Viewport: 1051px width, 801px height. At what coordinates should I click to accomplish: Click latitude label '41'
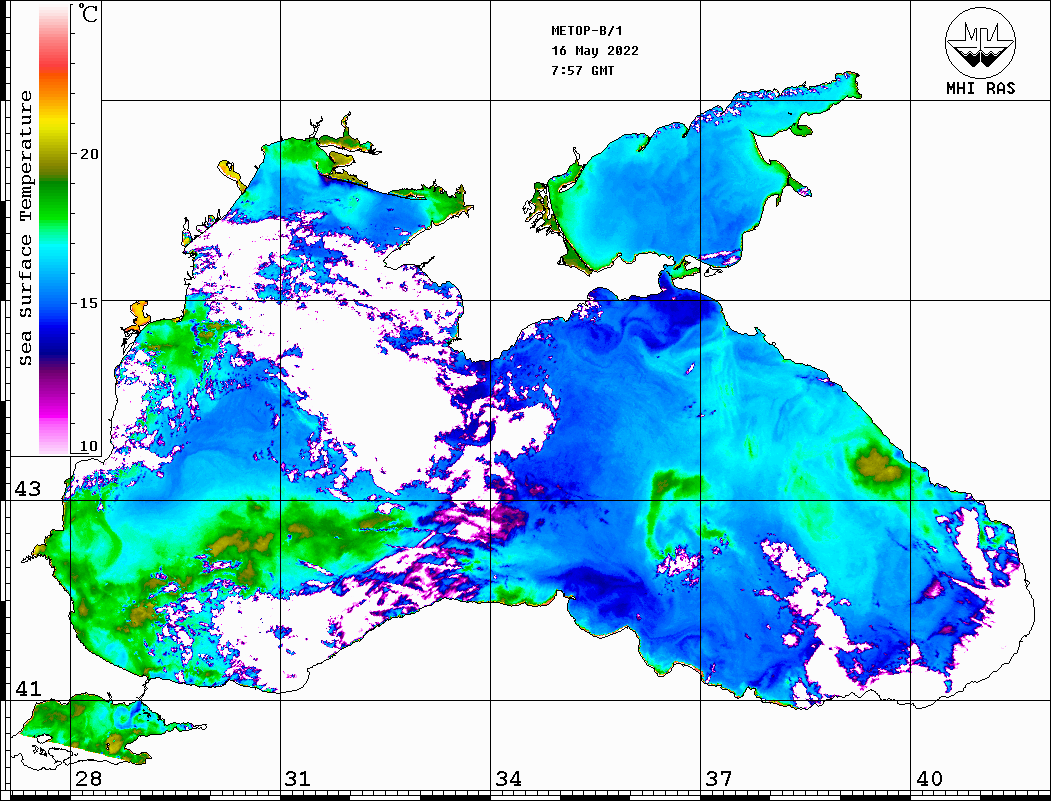28,688
